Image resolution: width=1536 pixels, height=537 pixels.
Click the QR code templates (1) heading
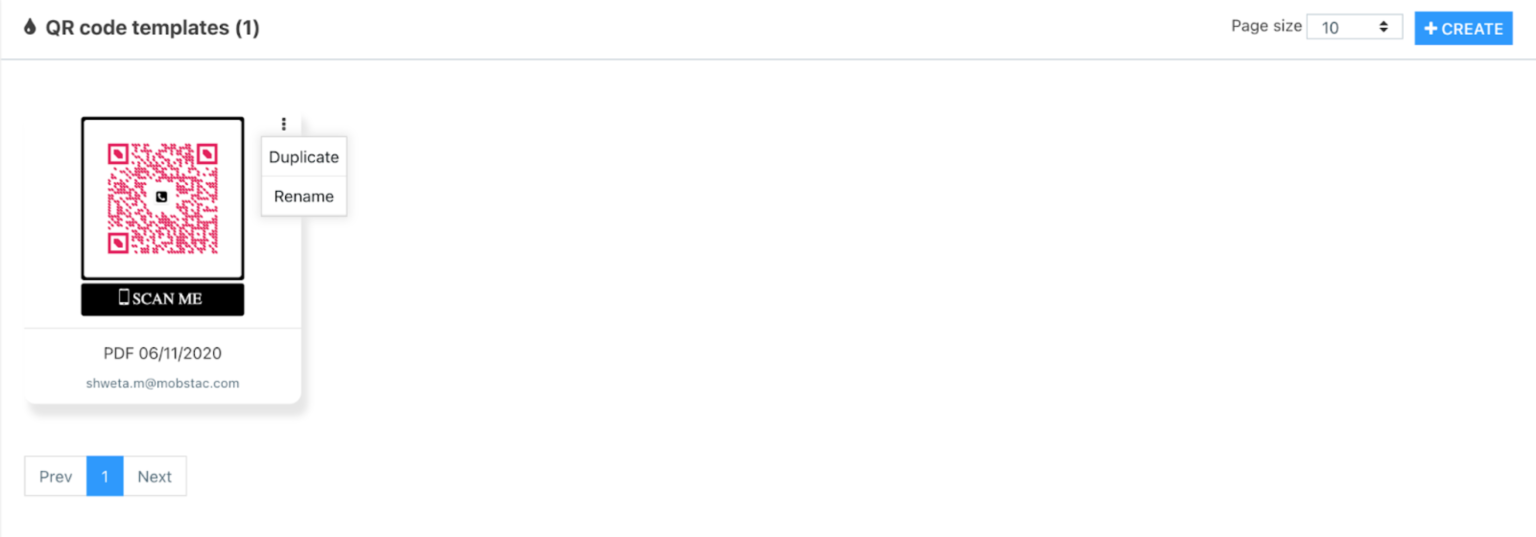pos(152,28)
